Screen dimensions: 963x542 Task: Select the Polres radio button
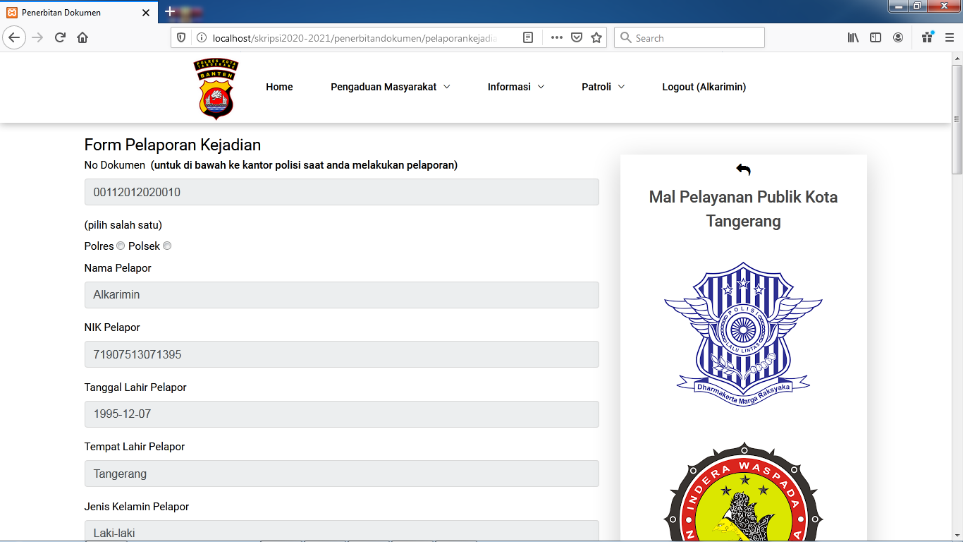121,246
